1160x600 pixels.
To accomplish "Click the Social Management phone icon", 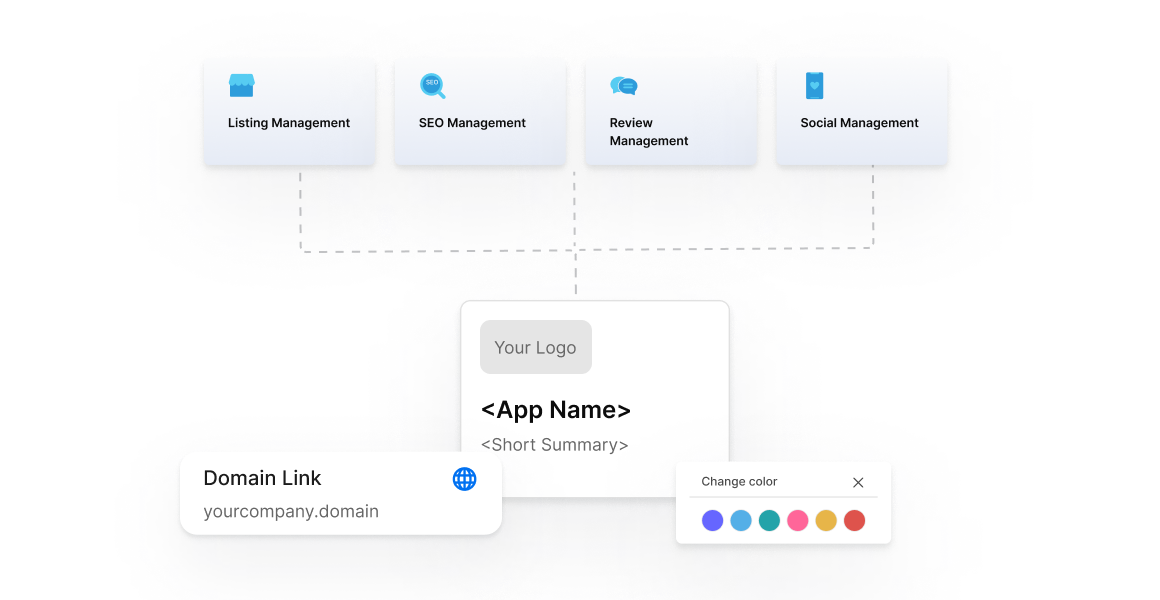I will [814, 86].
